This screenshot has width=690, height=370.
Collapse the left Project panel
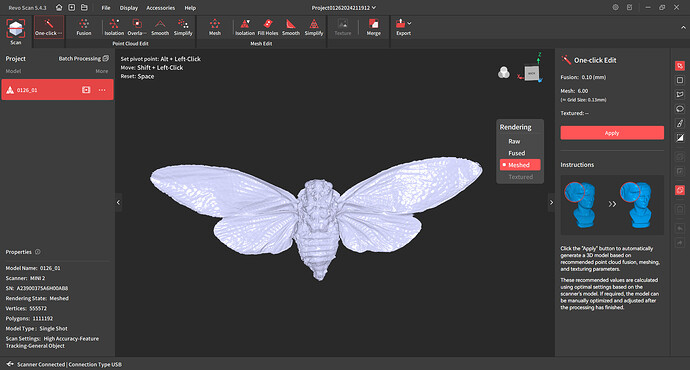pos(118,202)
